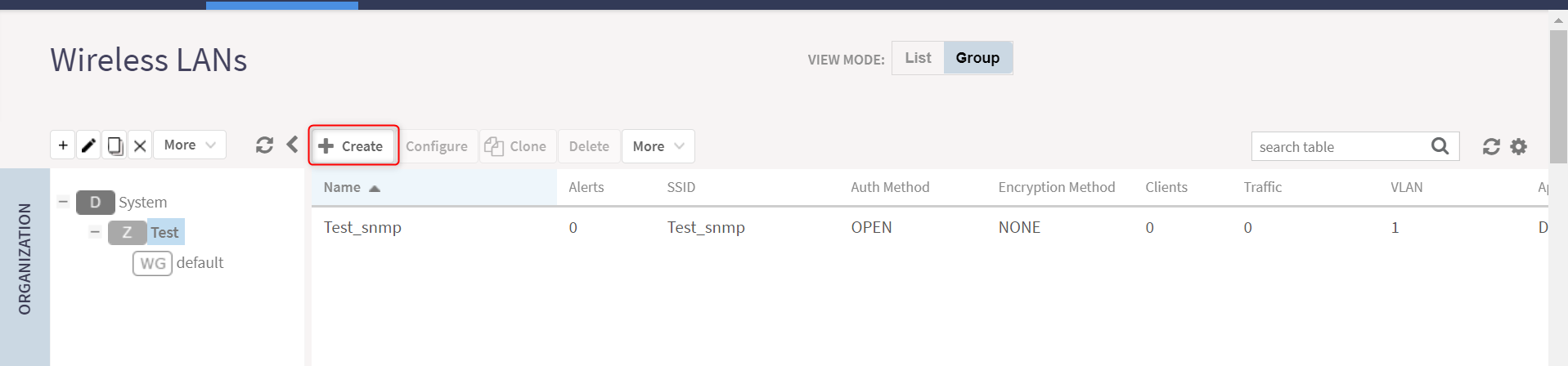The width and height of the screenshot is (1568, 366).
Task: Collapse the System domain node
Action: point(63,201)
